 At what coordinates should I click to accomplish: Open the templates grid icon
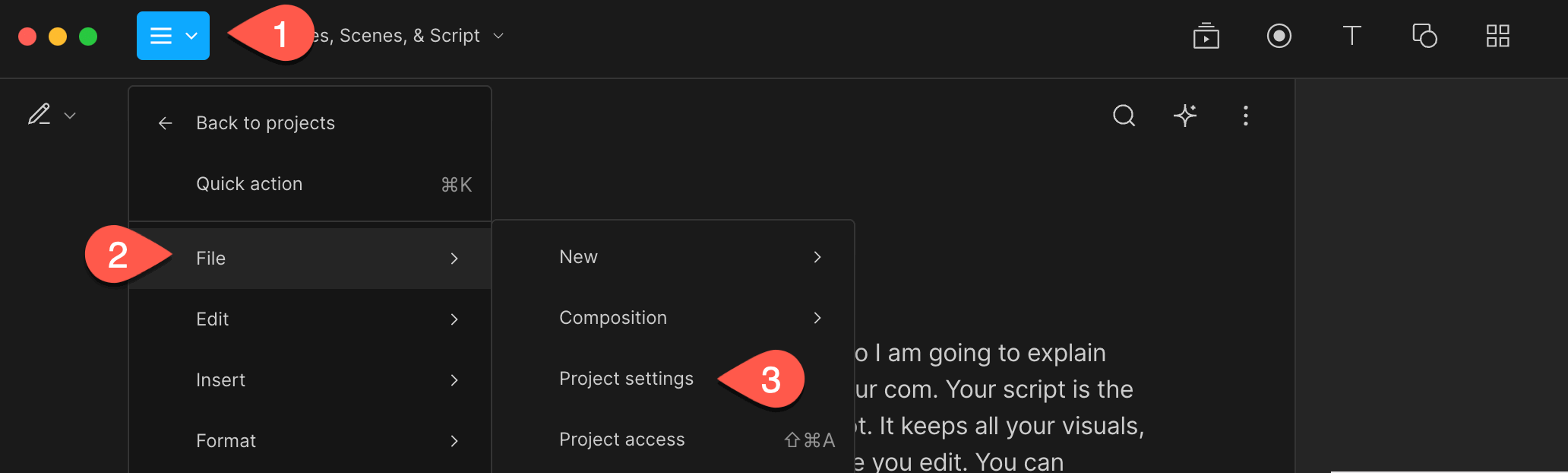point(1497,36)
